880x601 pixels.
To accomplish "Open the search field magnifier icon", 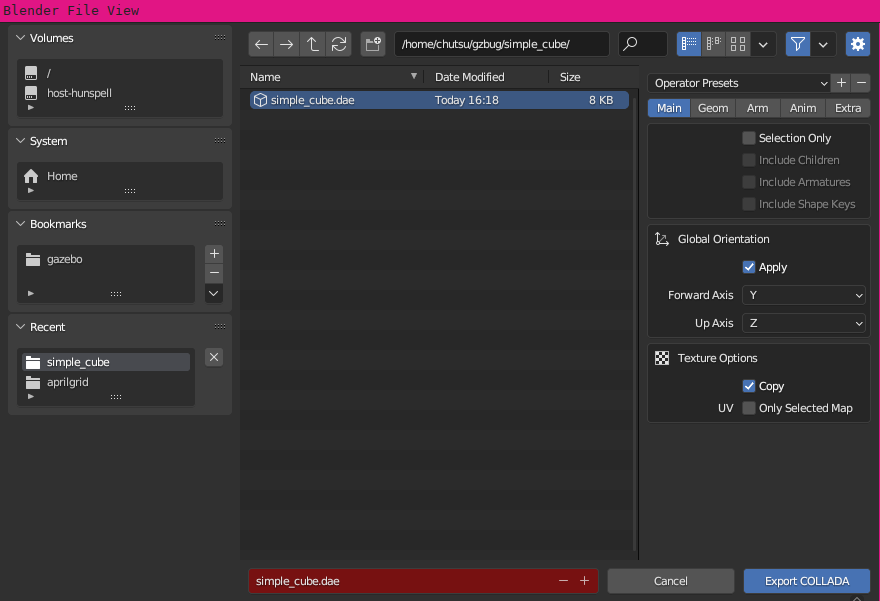I will coord(629,44).
